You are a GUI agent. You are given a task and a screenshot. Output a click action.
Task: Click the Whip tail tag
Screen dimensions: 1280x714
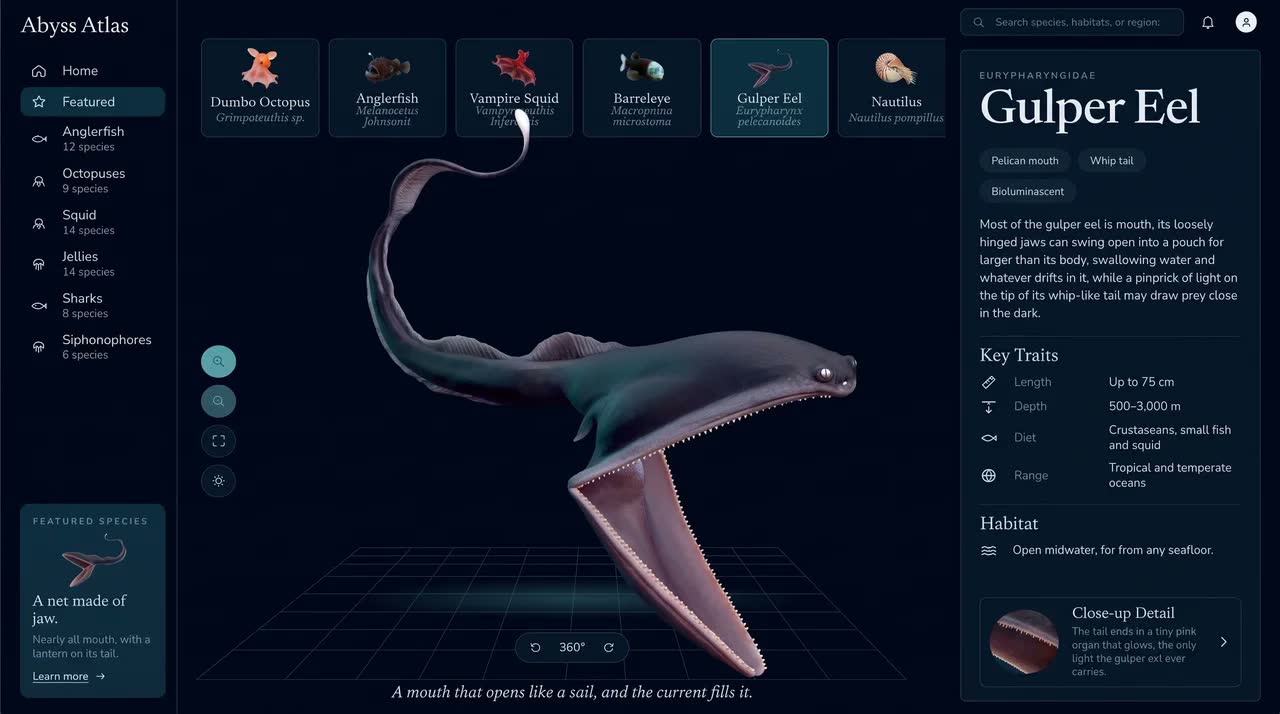(1112, 161)
